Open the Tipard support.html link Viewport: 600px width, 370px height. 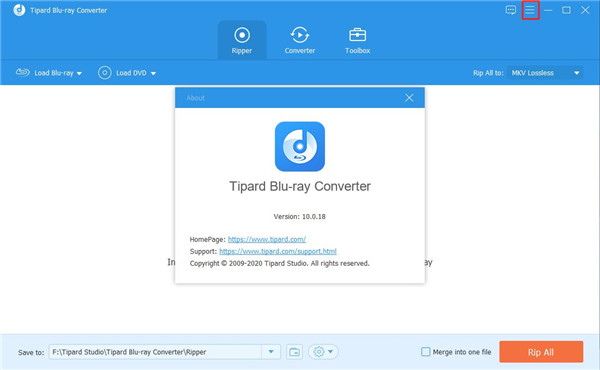point(278,251)
